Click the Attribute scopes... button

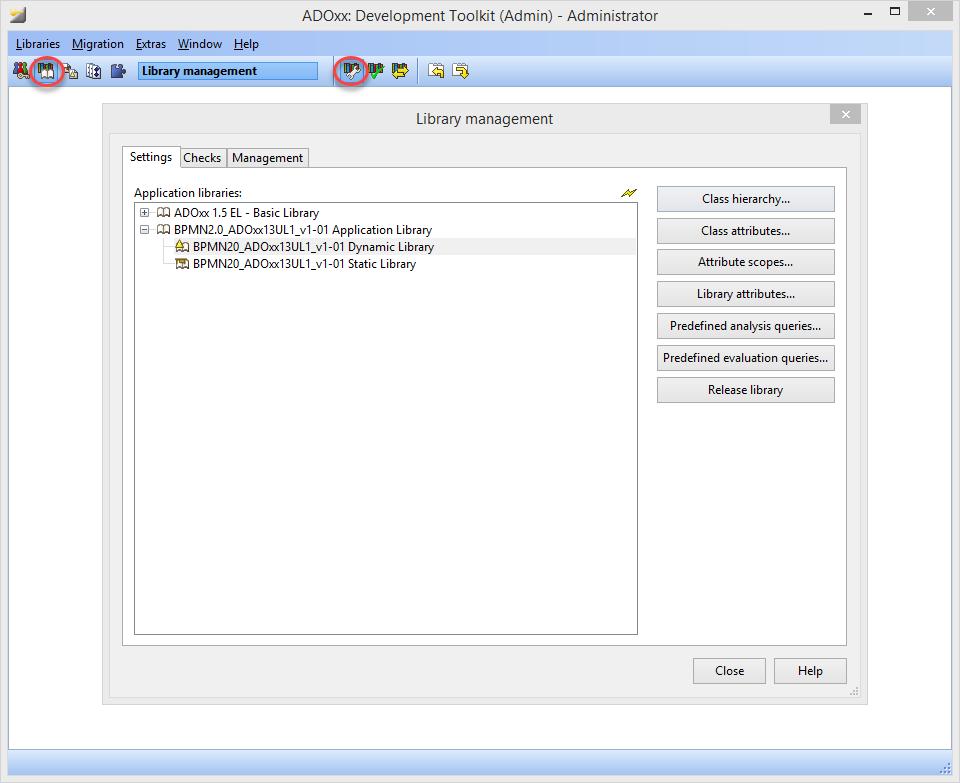(746, 262)
